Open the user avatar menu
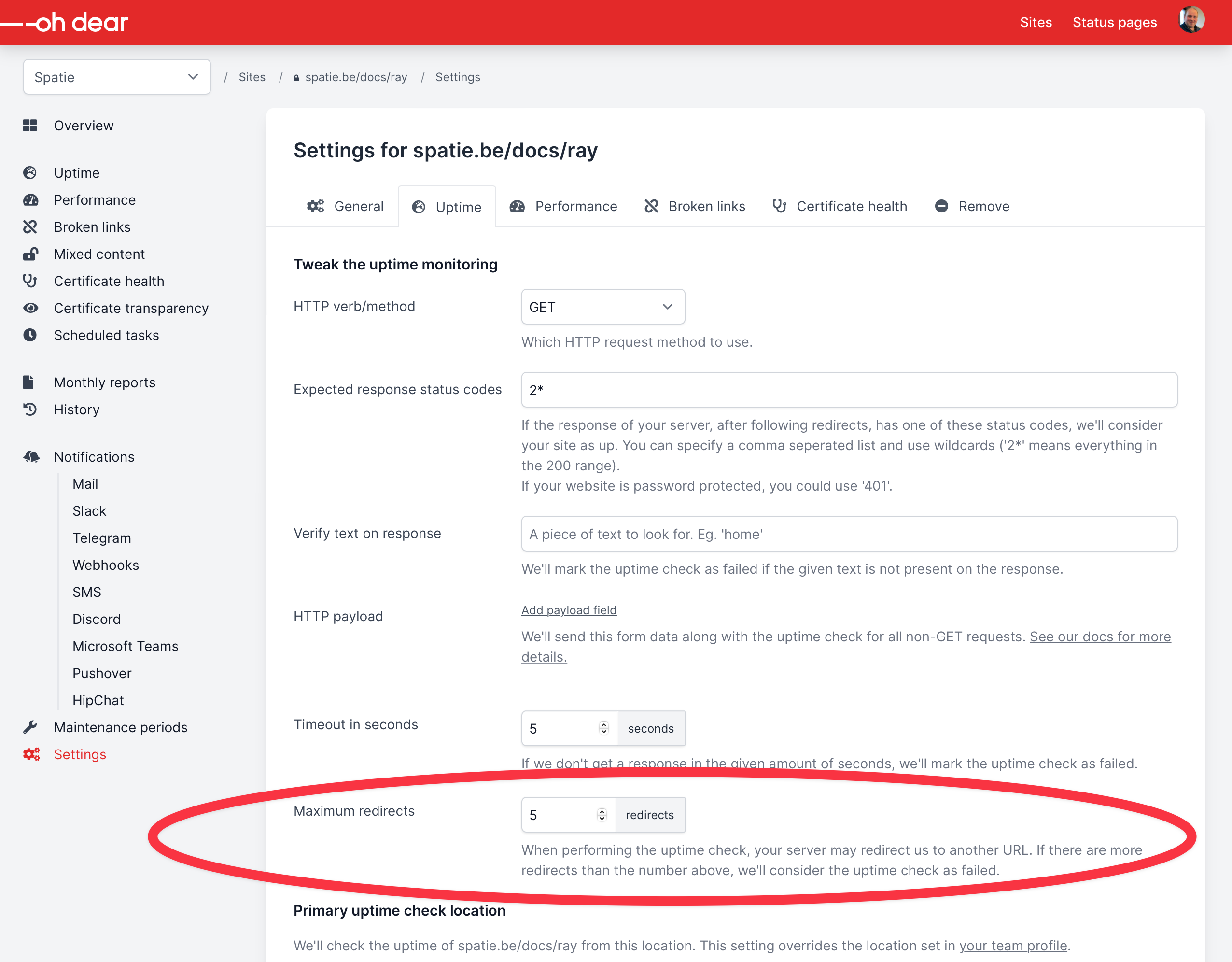The height and width of the screenshot is (962, 1232). tap(1191, 20)
